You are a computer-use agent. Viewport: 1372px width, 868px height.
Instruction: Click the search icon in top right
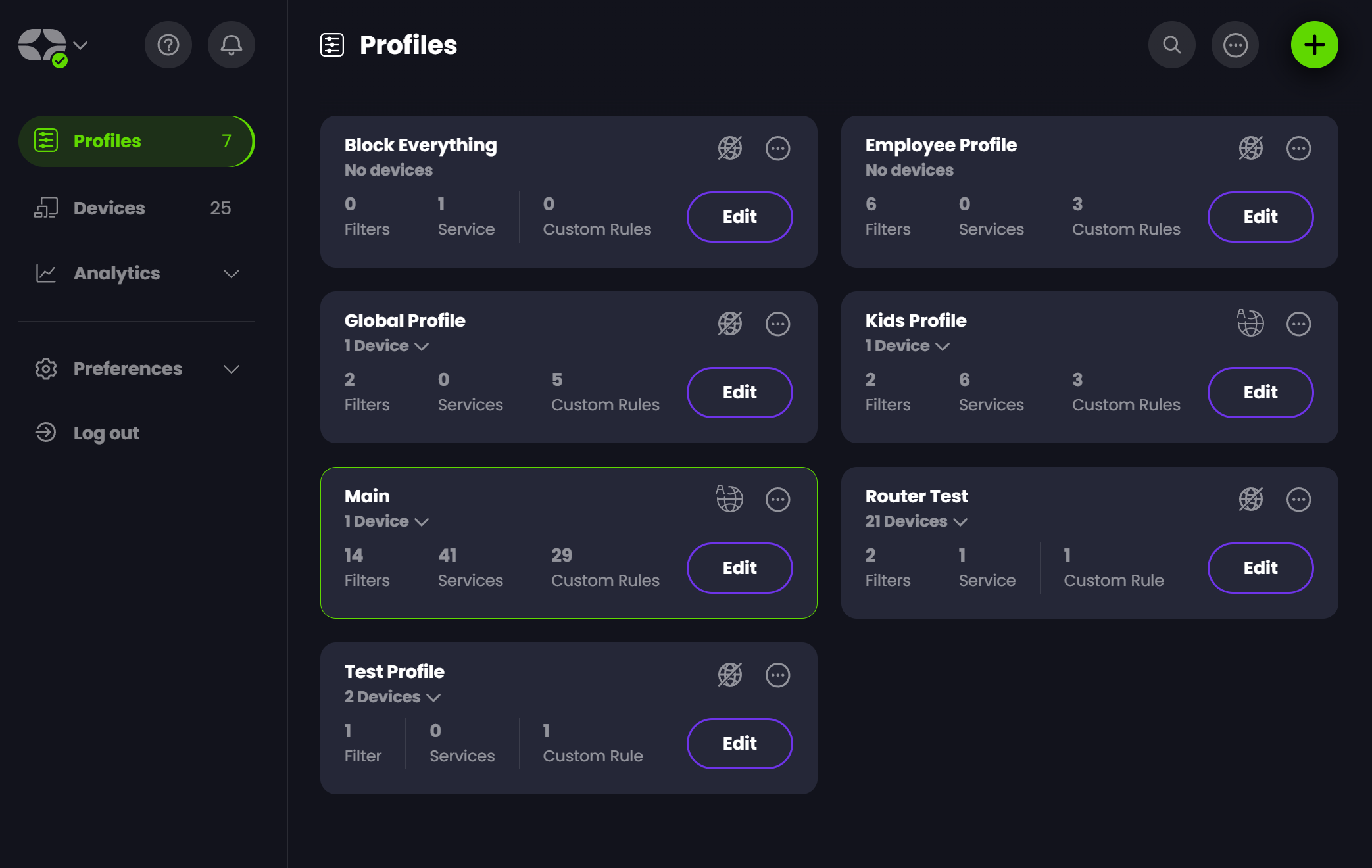pyautogui.click(x=1172, y=44)
